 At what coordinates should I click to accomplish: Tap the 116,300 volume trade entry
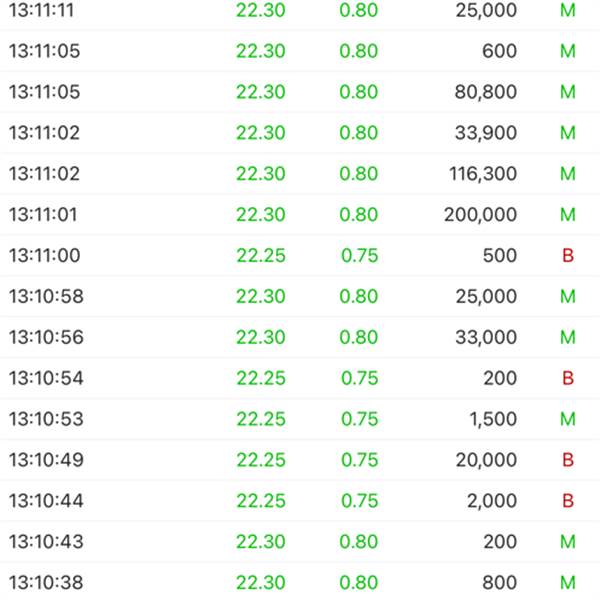tap(300, 174)
